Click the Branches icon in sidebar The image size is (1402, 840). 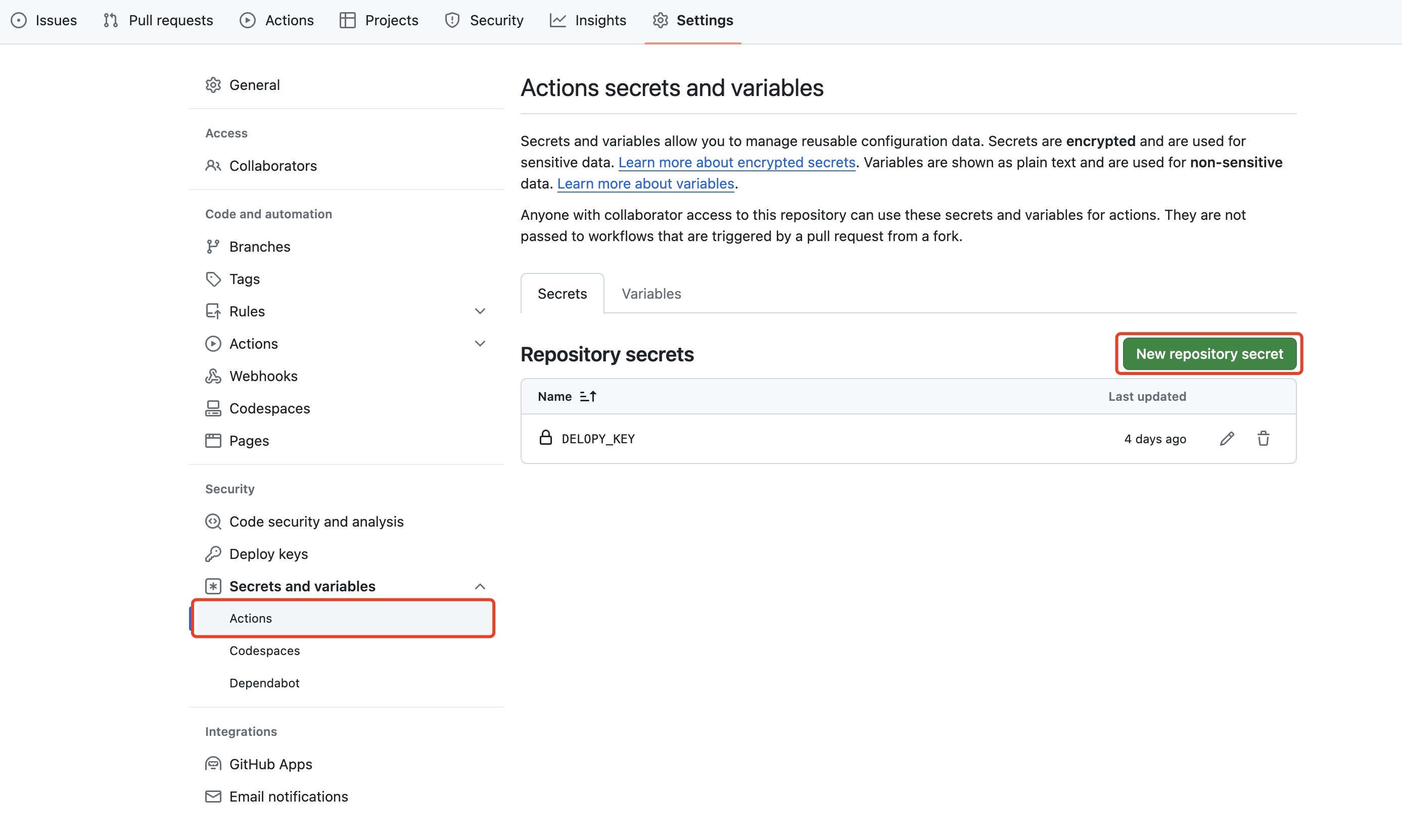pyautogui.click(x=213, y=247)
